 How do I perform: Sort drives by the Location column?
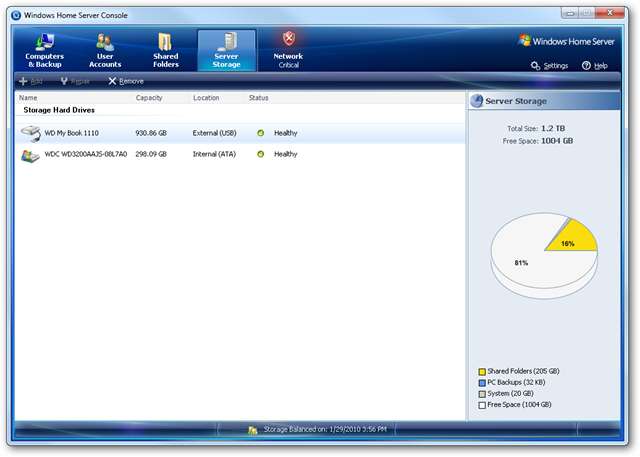point(206,98)
